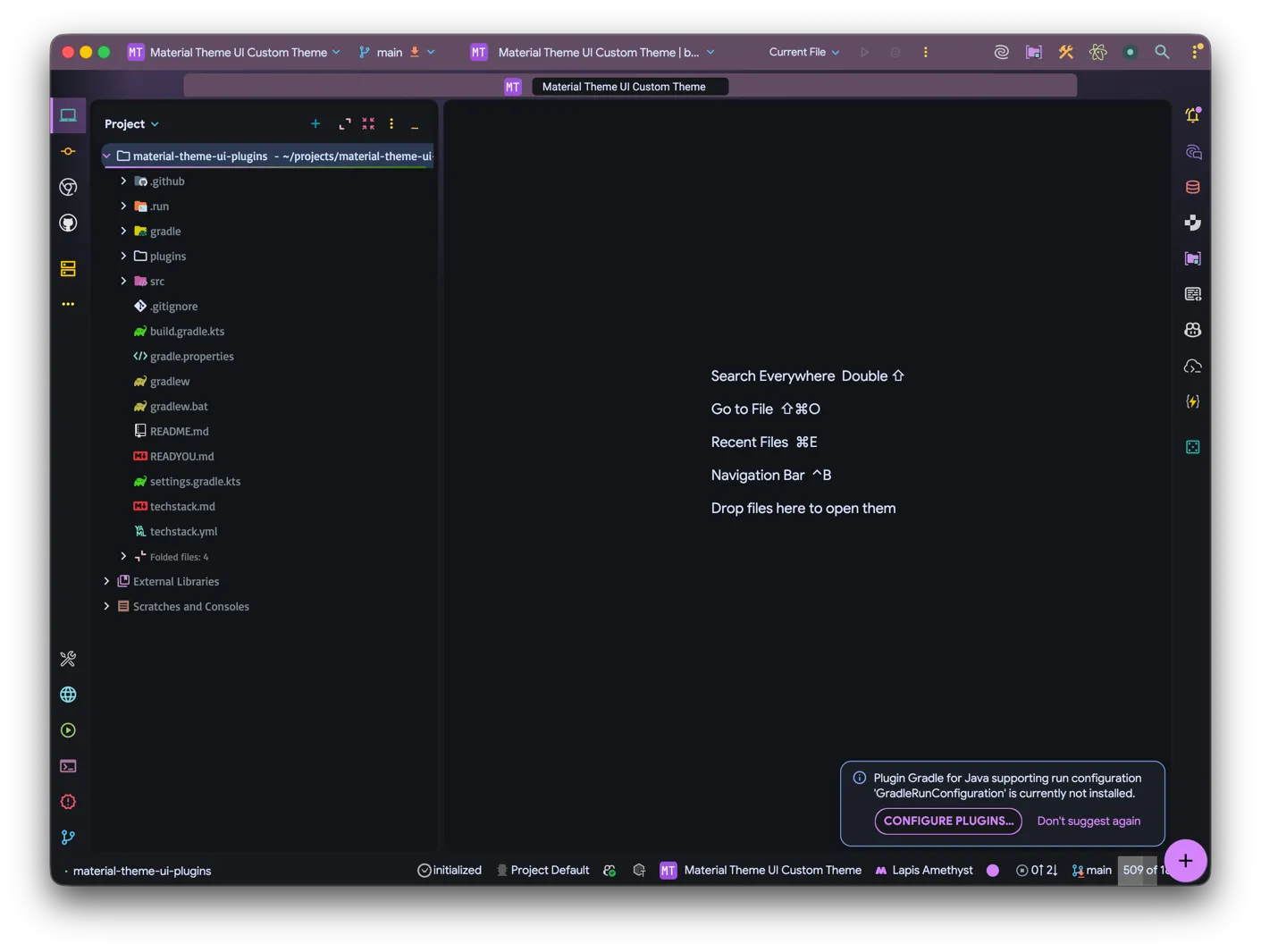1261x952 pixels.
Task: Open the main branch dropdown in title bar
Action: pos(397,52)
